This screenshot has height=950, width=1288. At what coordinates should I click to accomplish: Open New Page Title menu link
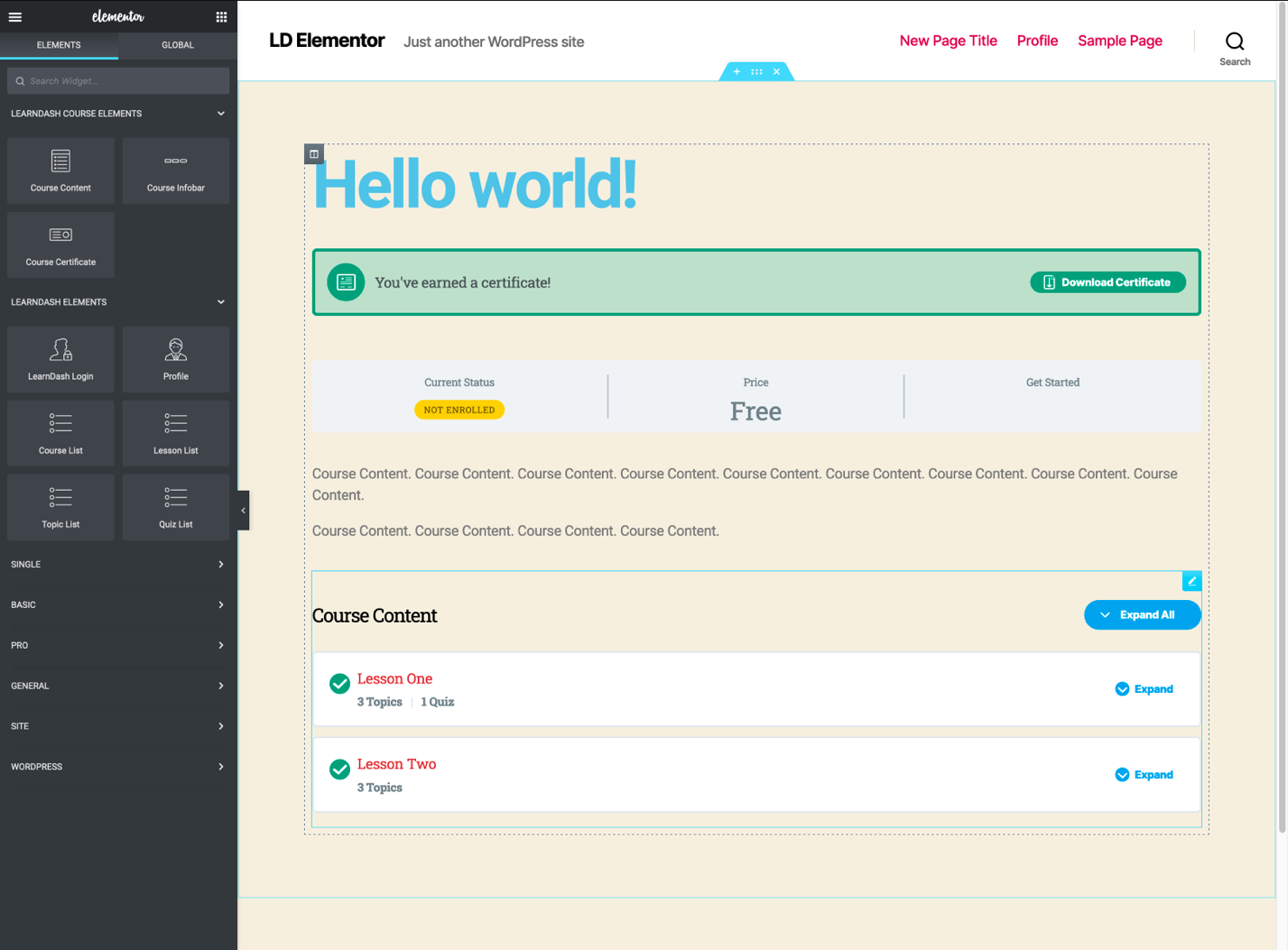point(948,41)
